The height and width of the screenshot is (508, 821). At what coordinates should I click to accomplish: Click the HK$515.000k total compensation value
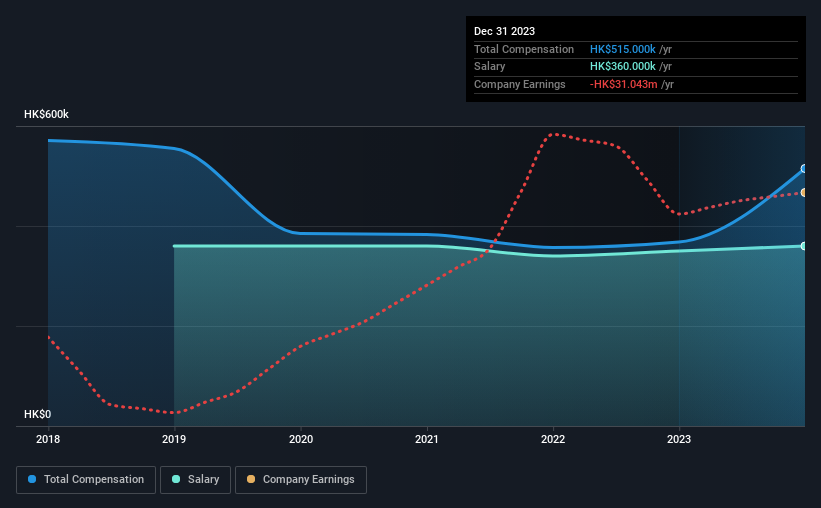point(623,49)
